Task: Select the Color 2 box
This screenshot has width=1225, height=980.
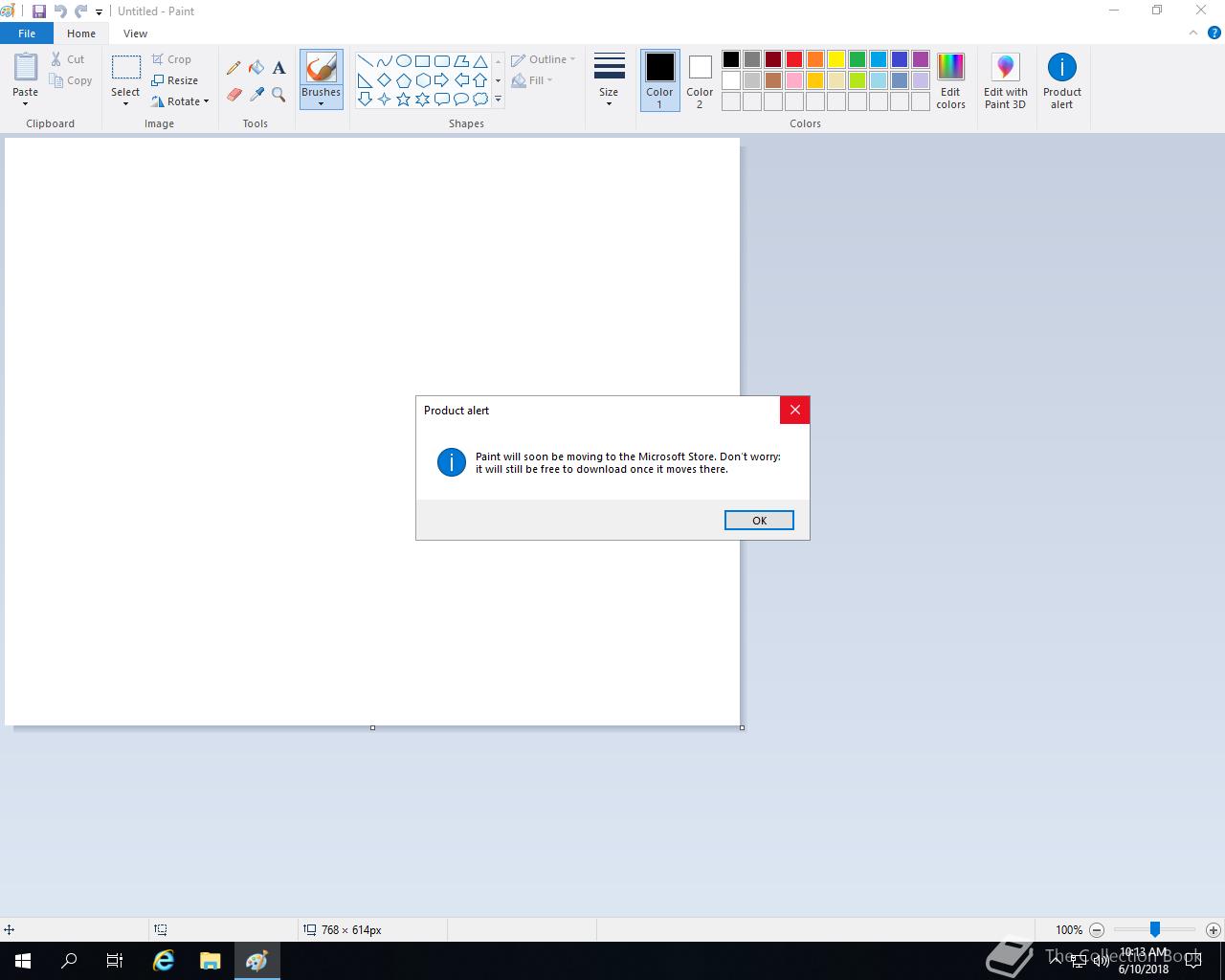Action: coord(700,80)
